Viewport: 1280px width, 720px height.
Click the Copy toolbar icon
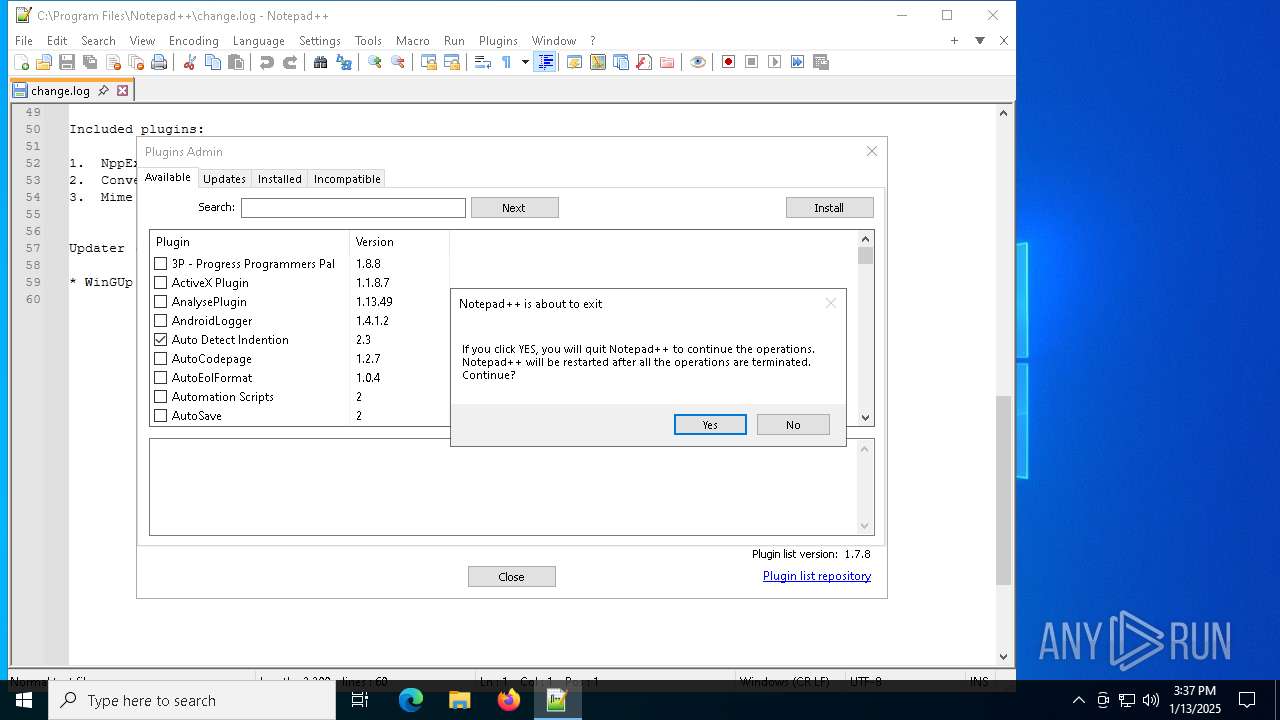pos(213,62)
